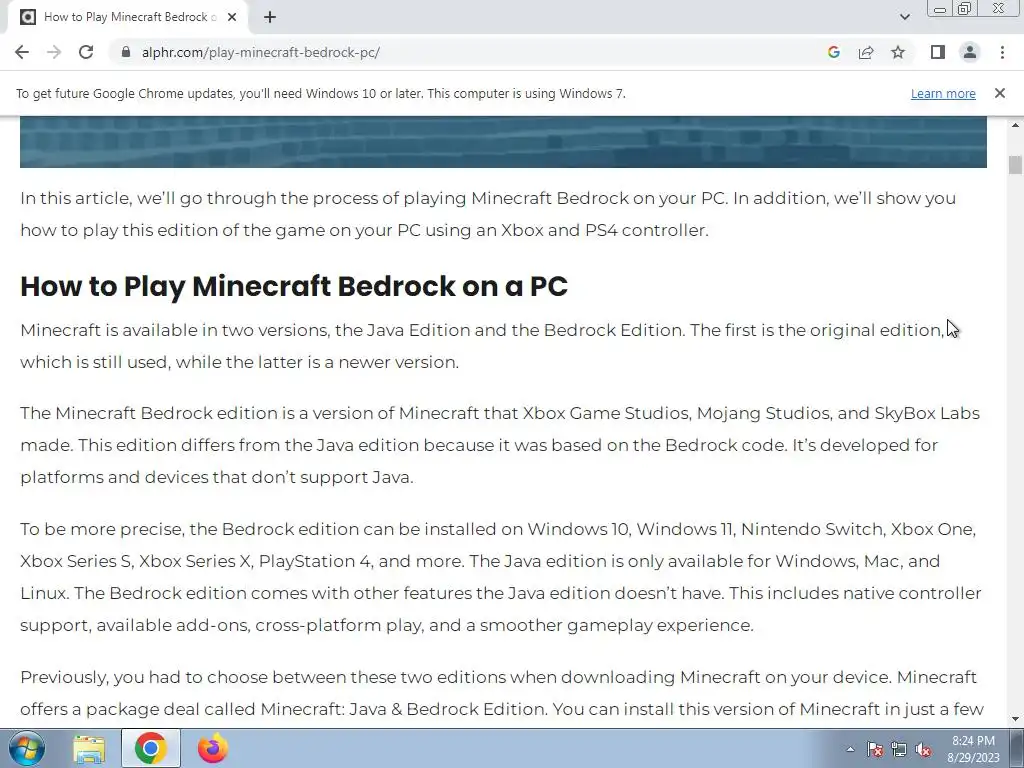This screenshot has width=1024, height=768.
Task: Expand the tab search dropdown arrow
Action: pos(904,17)
